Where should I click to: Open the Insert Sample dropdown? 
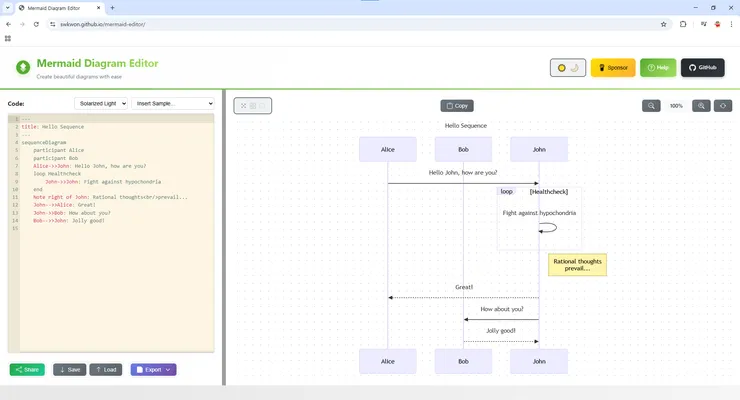pos(173,103)
